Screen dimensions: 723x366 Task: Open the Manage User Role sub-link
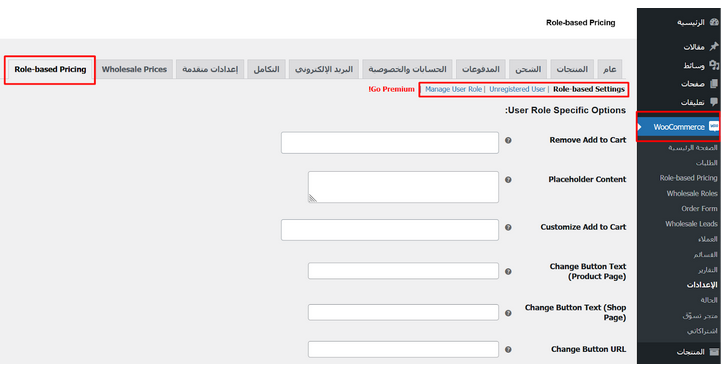point(453,89)
